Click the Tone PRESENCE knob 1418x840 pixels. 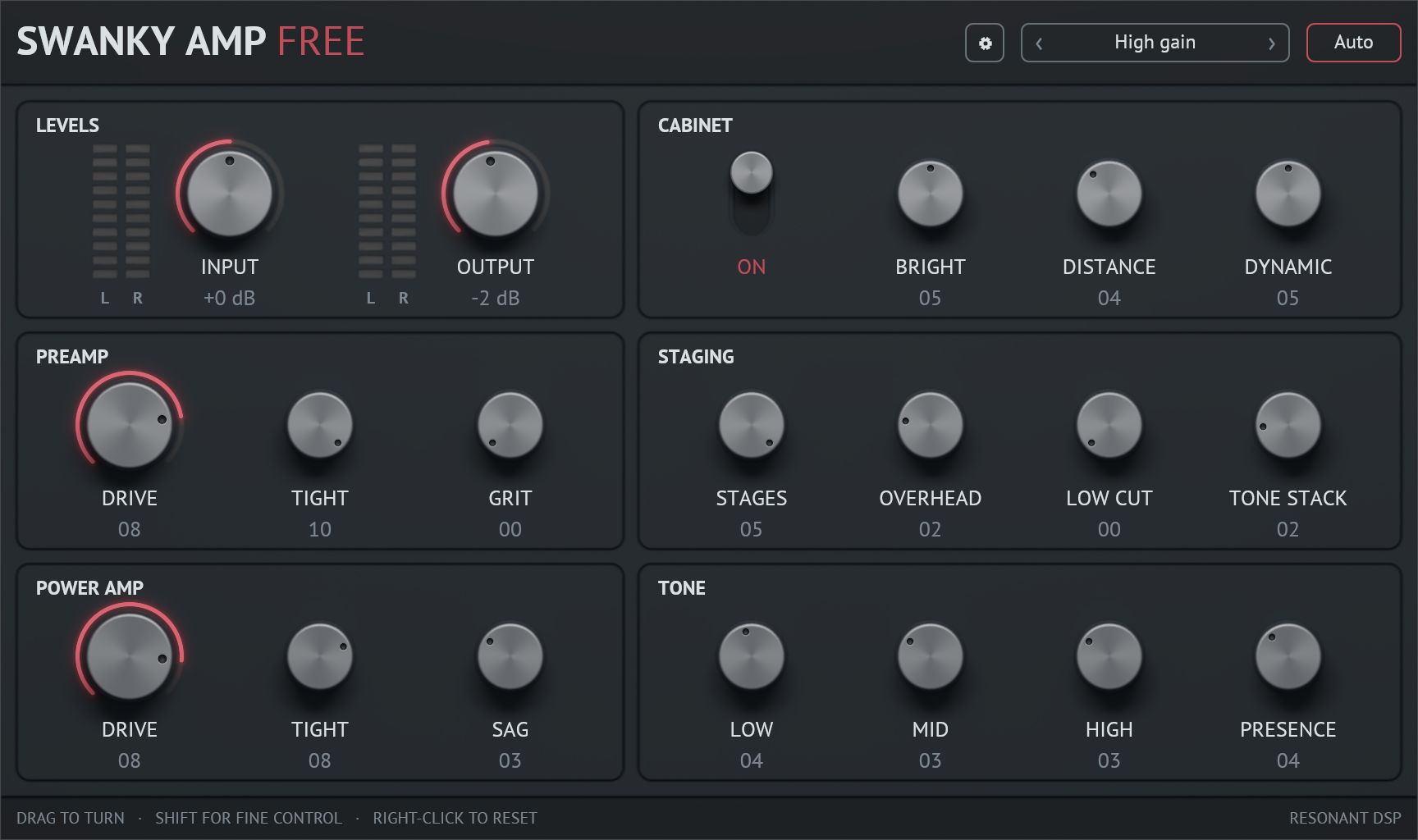tap(1288, 656)
